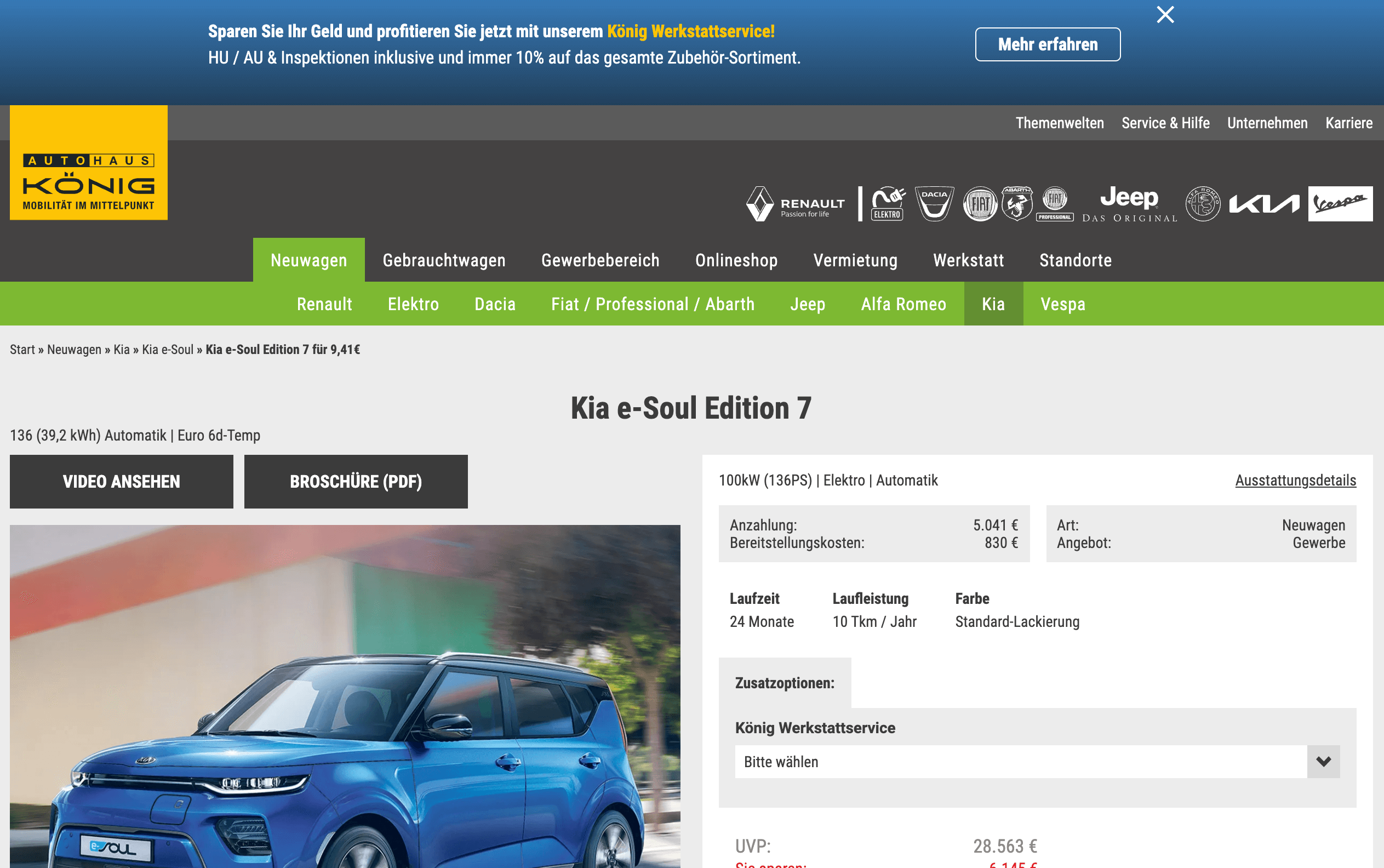Select the Gewerbebereich main tab
The width and height of the screenshot is (1384, 868).
point(600,260)
